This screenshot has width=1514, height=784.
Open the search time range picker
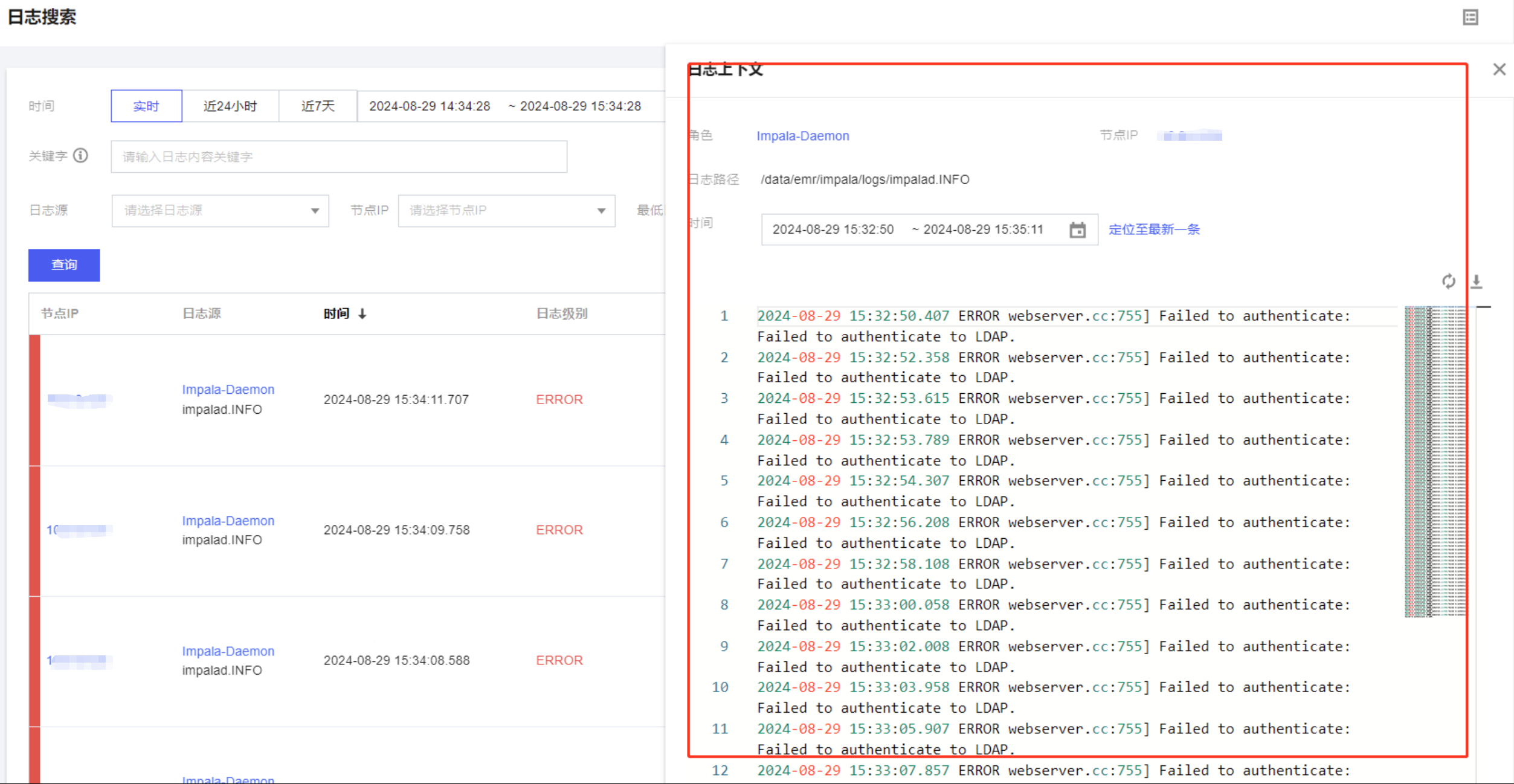coord(504,106)
